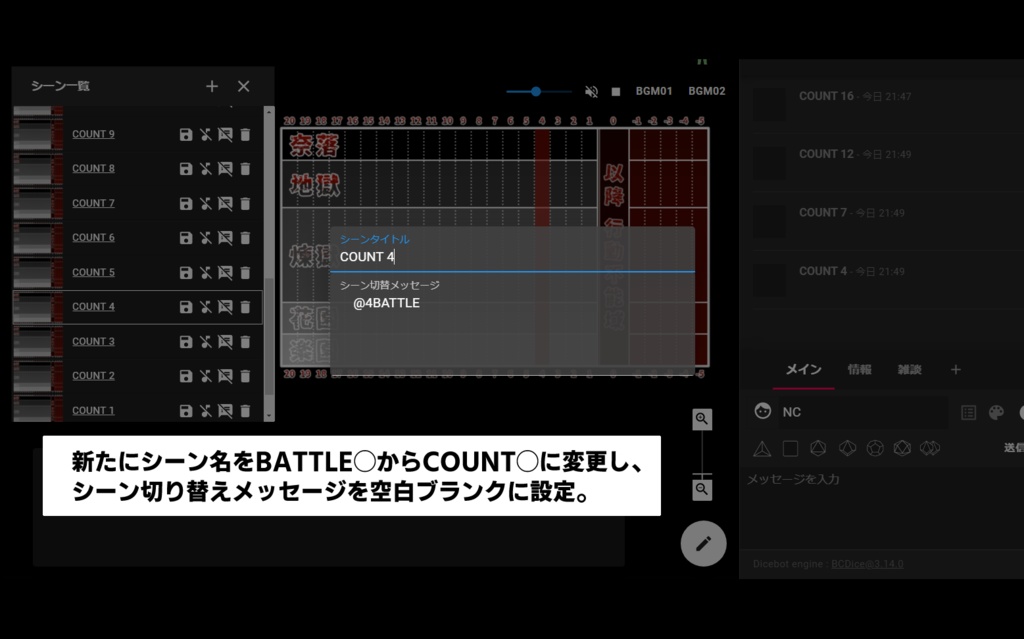
Task: Open the BCDice@3.14.0 version link
Action: 867,563
